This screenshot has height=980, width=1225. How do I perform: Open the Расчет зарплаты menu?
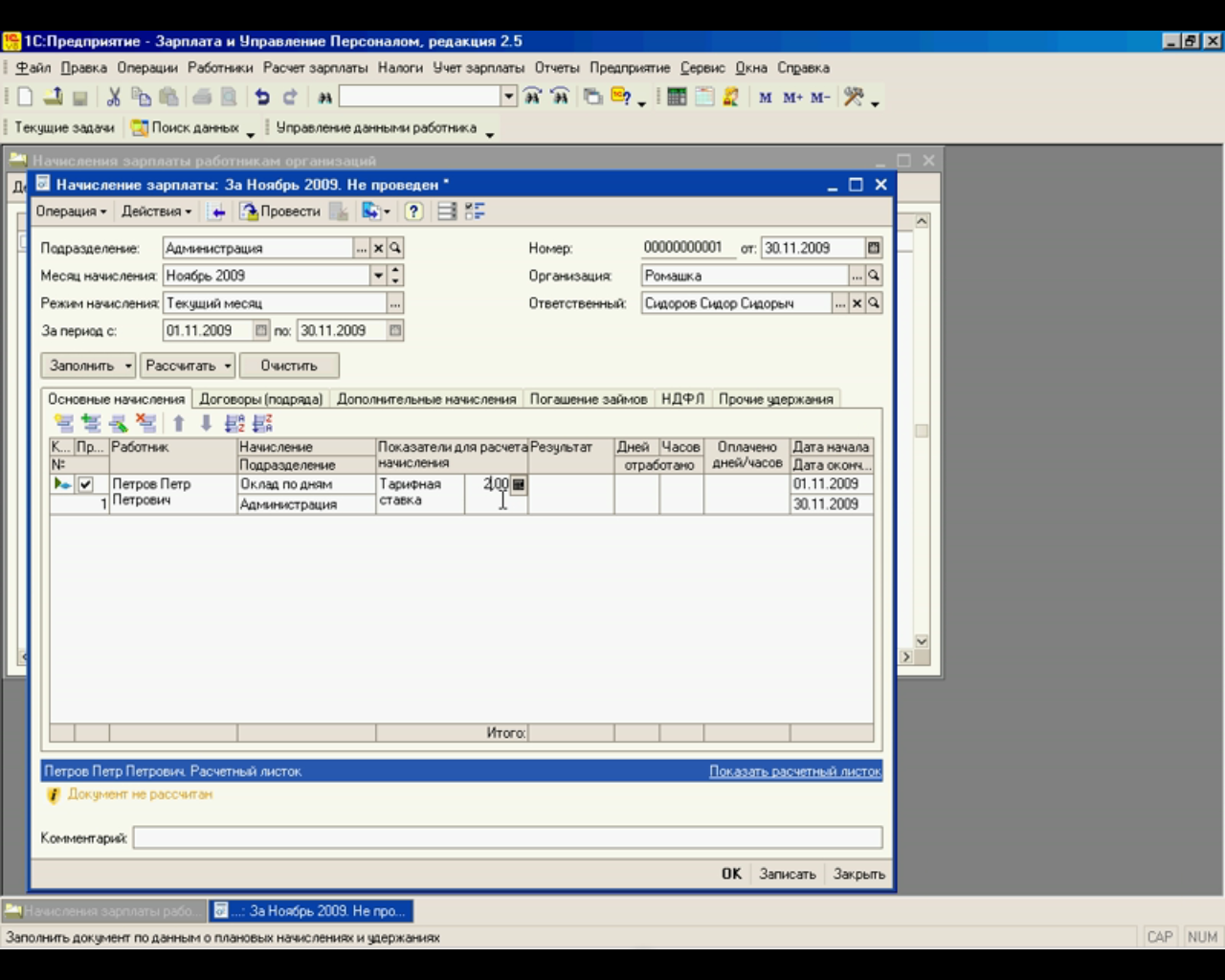pos(316,68)
